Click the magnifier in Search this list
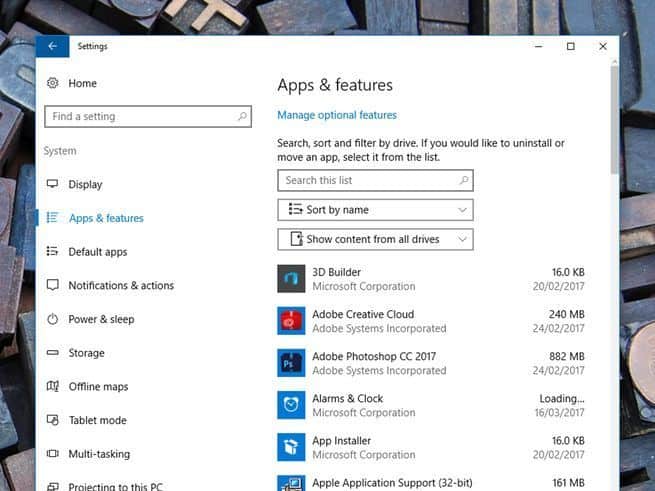 click(463, 181)
